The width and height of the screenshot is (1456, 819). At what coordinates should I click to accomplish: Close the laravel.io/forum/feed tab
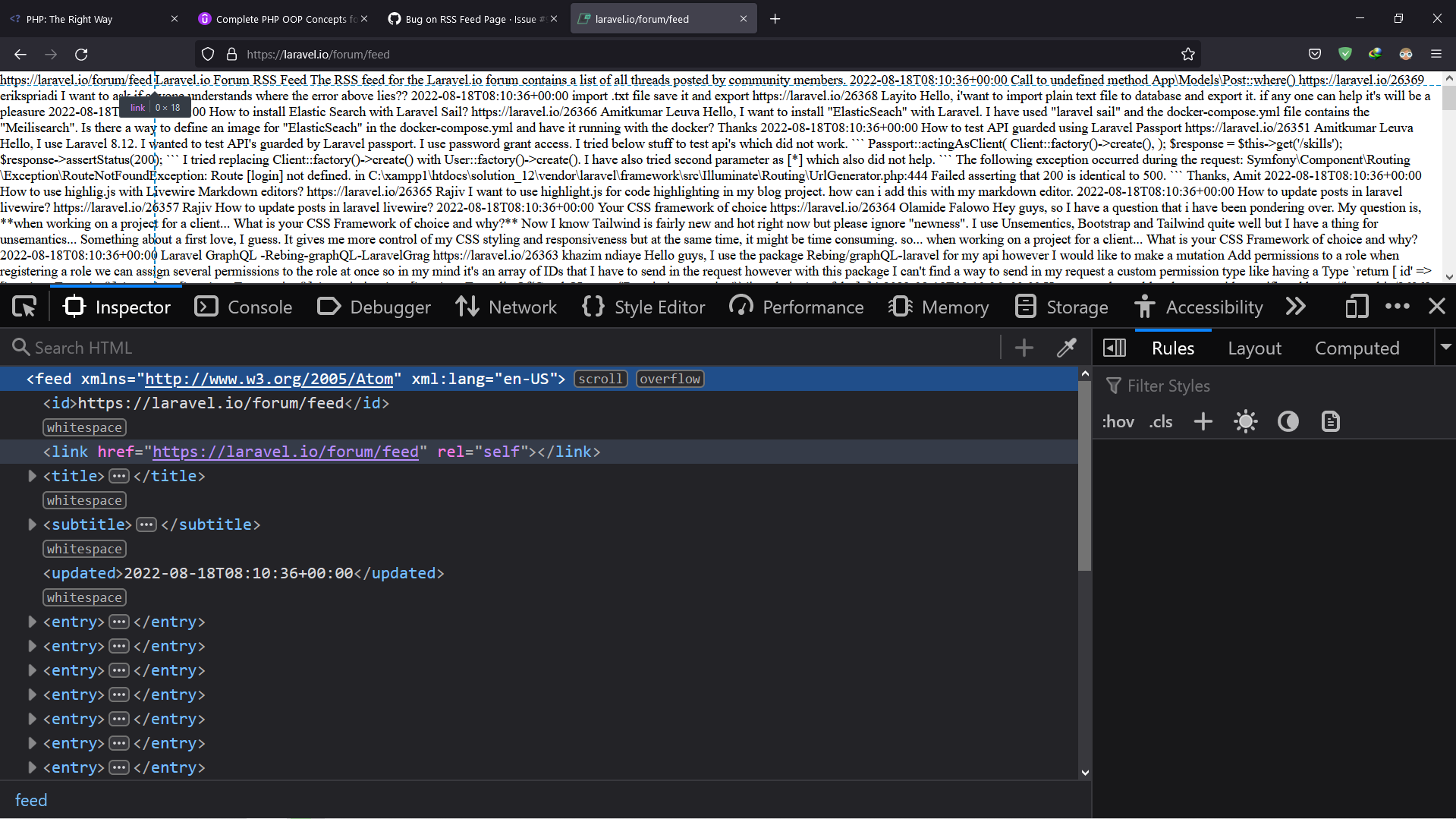(743, 19)
